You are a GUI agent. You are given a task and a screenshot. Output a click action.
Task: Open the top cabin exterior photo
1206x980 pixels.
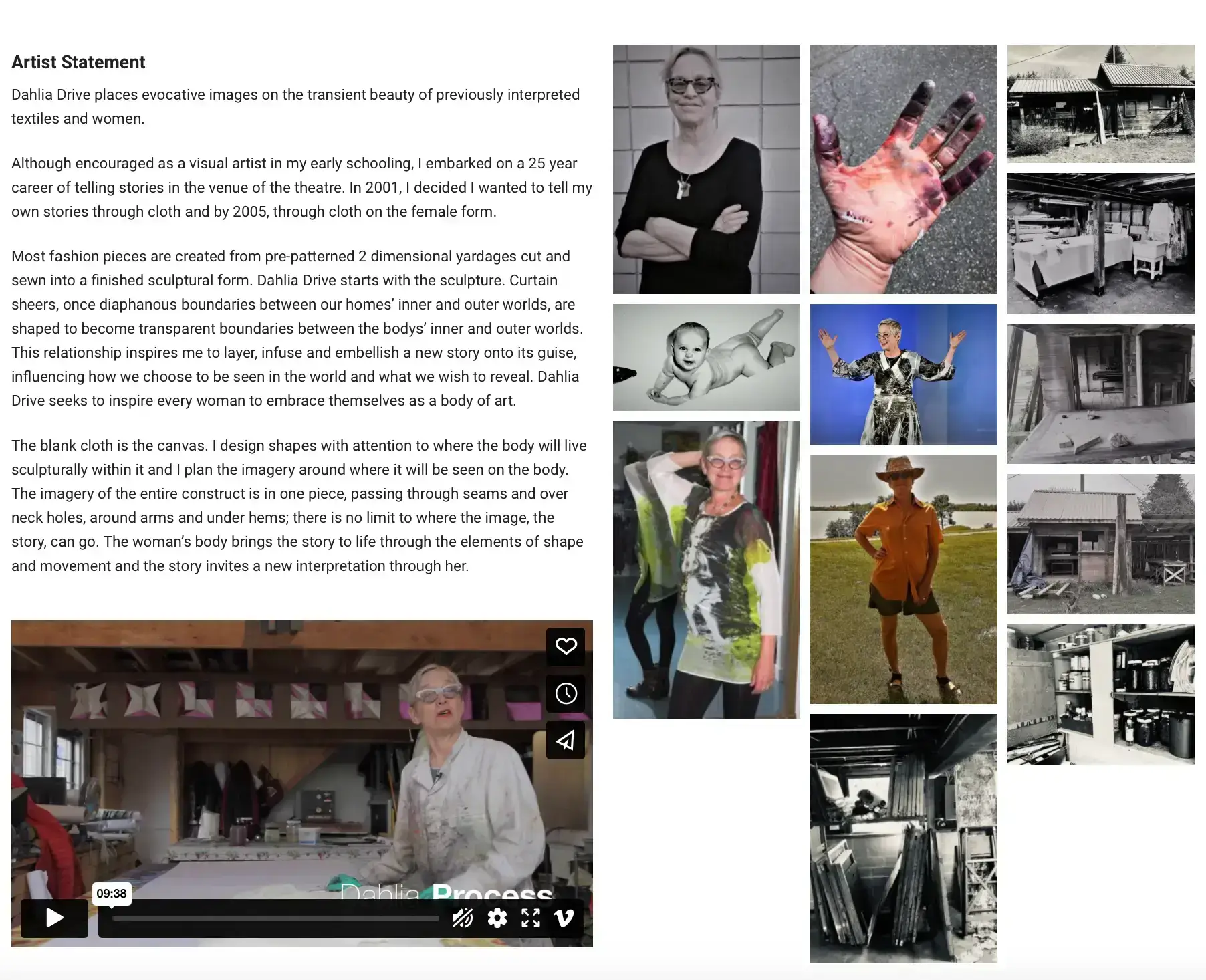pyautogui.click(x=1100, y=104)
